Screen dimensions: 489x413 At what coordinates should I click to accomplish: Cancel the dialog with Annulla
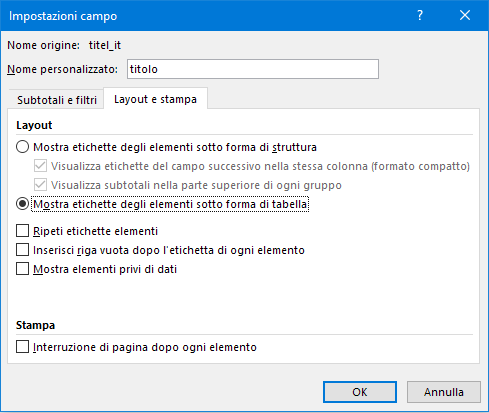(x=444, y=392)
